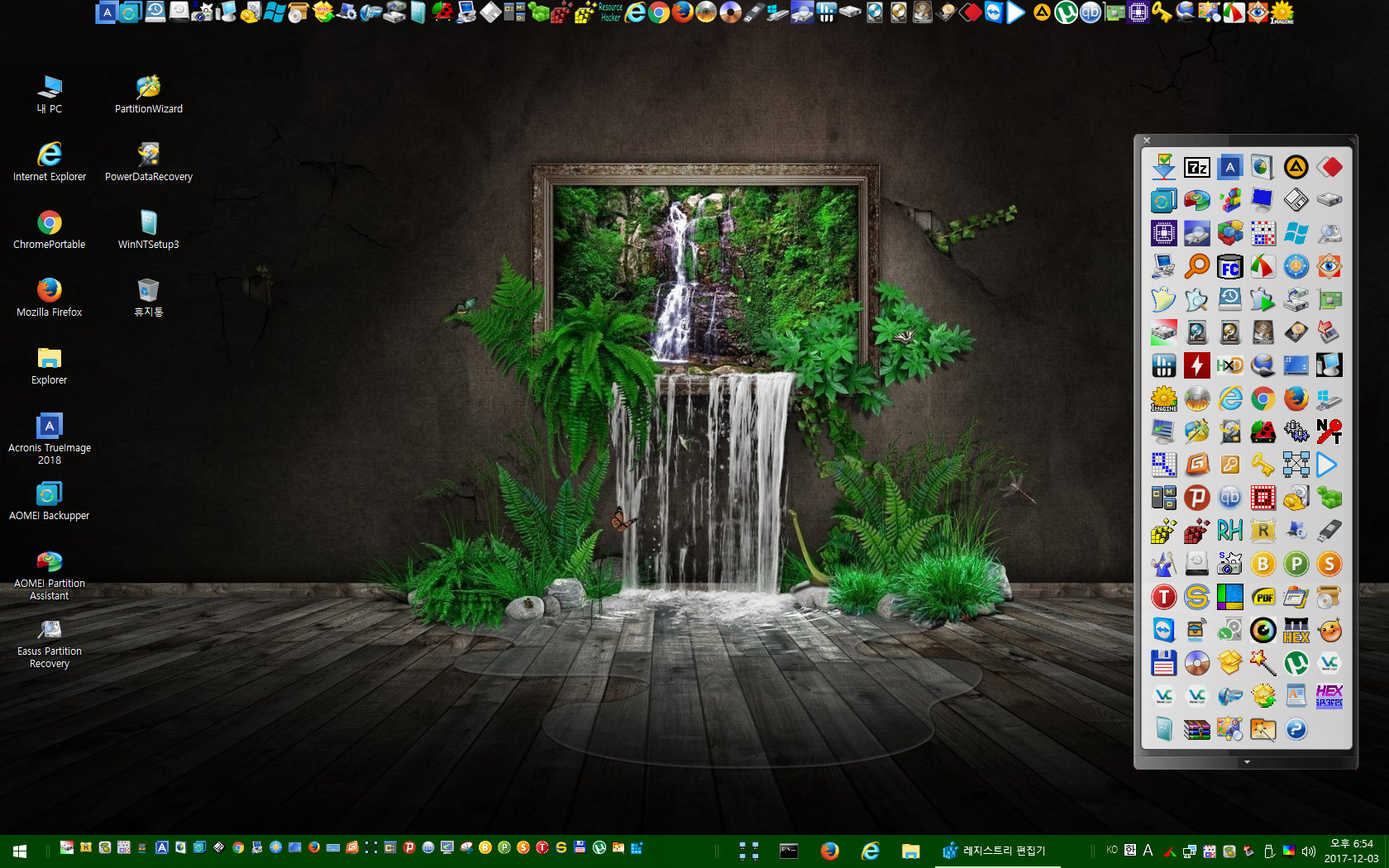Launch orange magnifier search icon in launcher
Image resolution: width=1389 pixels, height=868 pixels.
(x=1196, y=266)
